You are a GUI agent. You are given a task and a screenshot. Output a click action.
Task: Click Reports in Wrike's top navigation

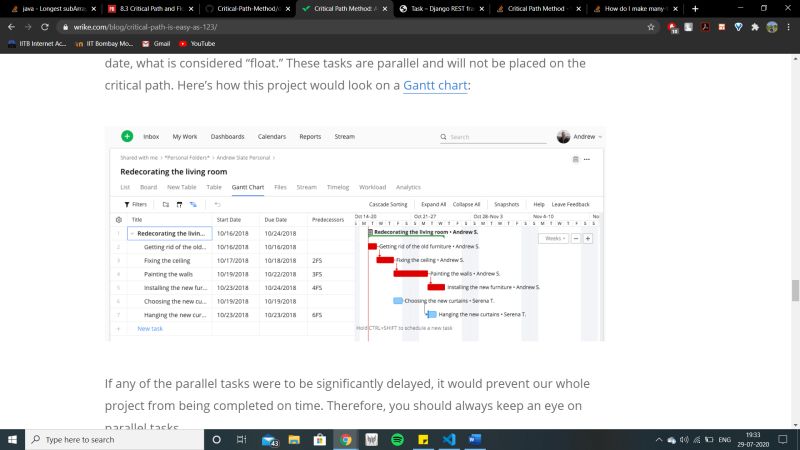click(x=310, y=137)
